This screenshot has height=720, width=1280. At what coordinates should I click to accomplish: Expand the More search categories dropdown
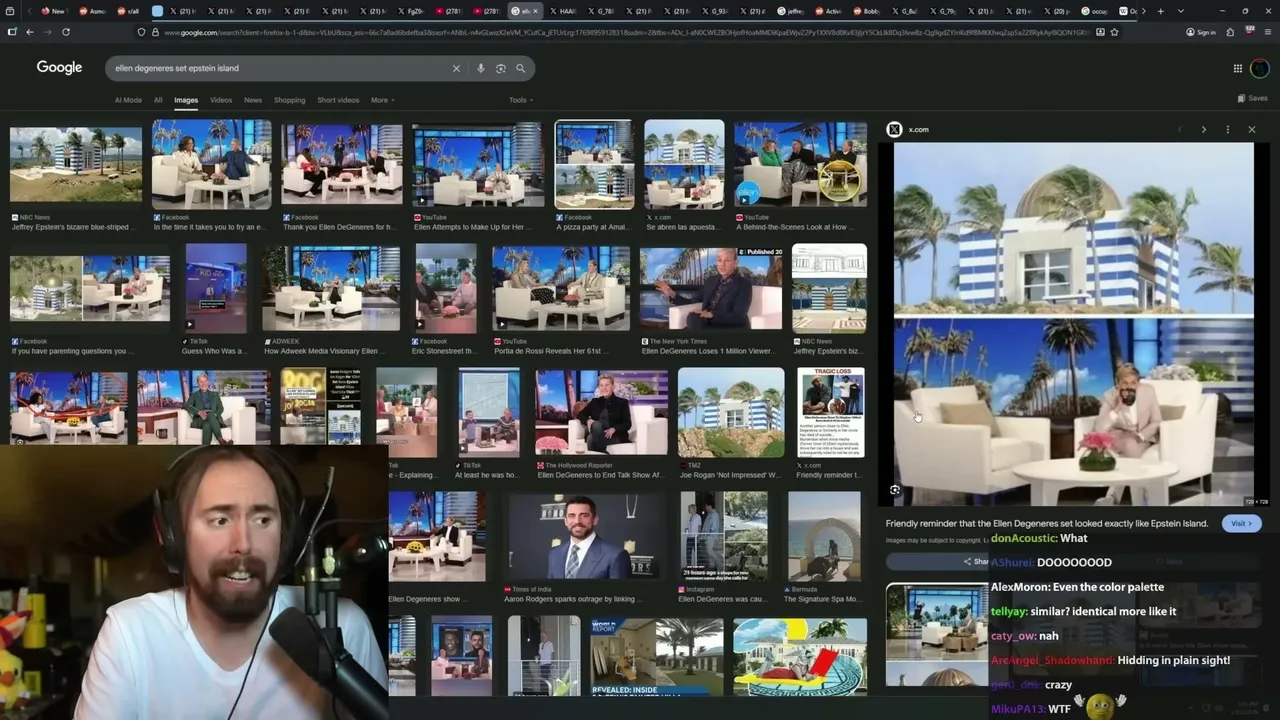tap(382, 100)
